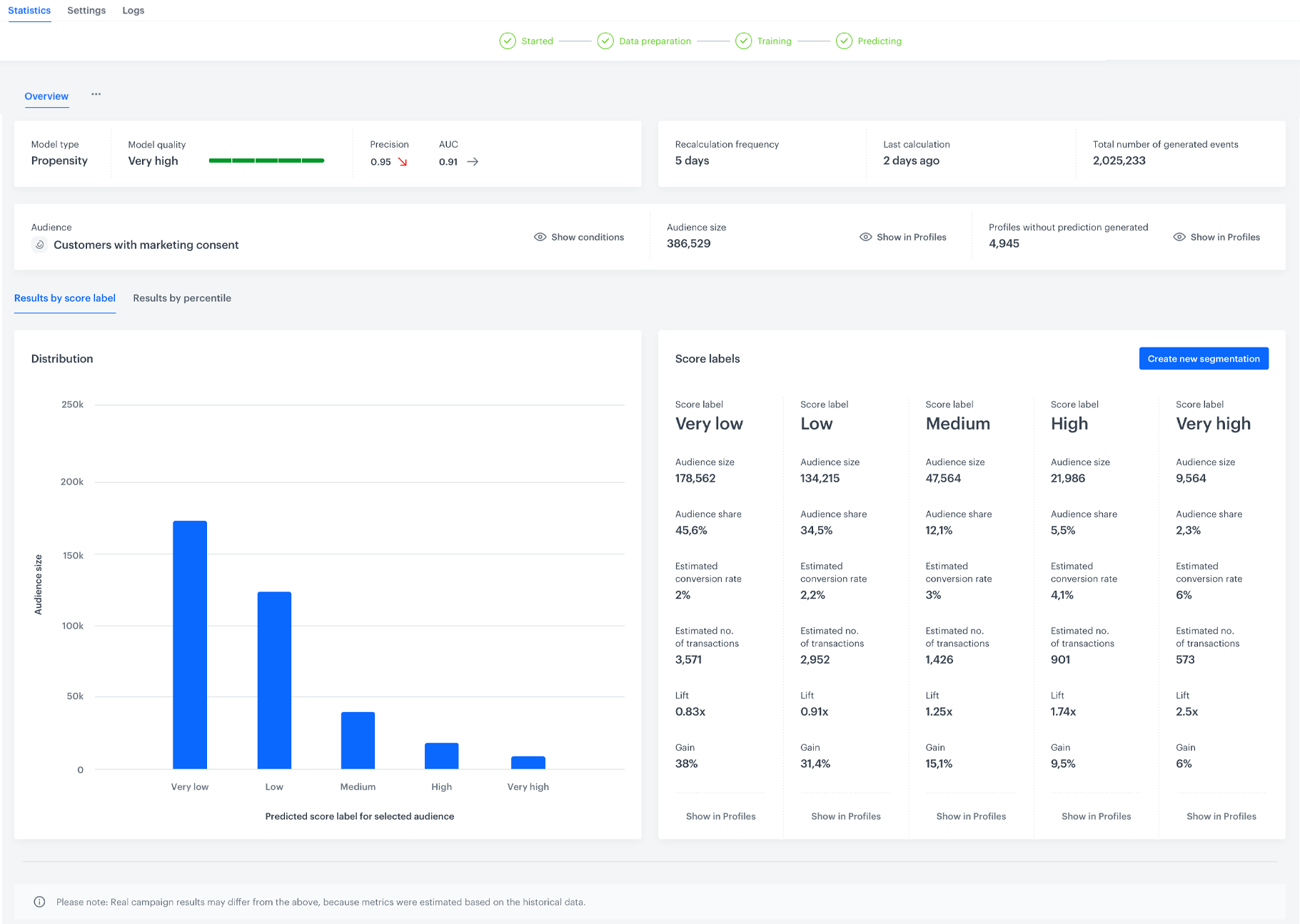Switch to Results by percentile tab
The image size is (1300, 924).
click(x=182, y=298)
